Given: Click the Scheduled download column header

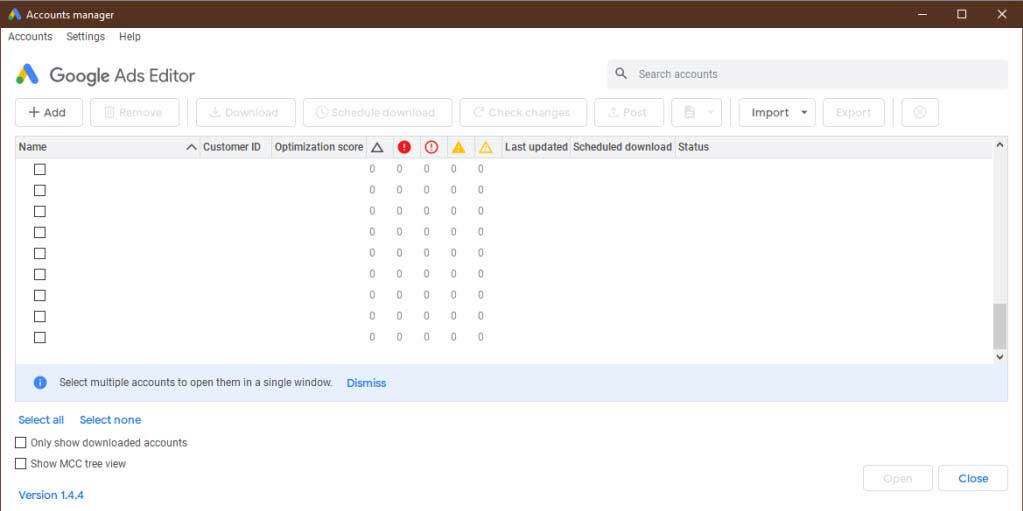Looking at the screenshot, I should (x=622, y=147).
